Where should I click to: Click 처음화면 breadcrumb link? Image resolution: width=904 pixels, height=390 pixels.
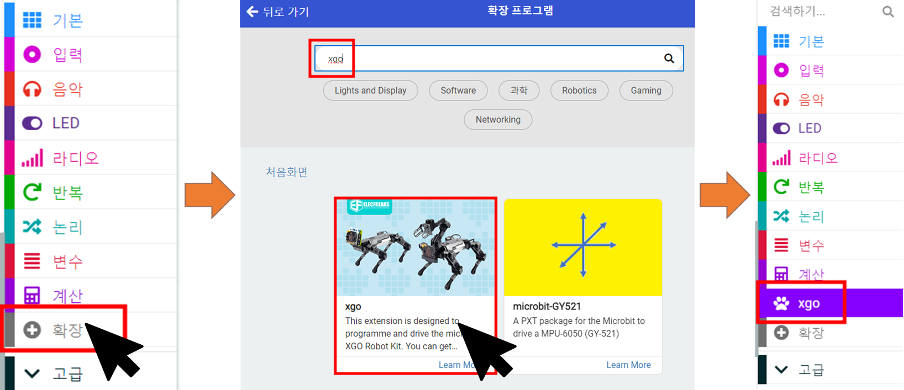point(287,172)
